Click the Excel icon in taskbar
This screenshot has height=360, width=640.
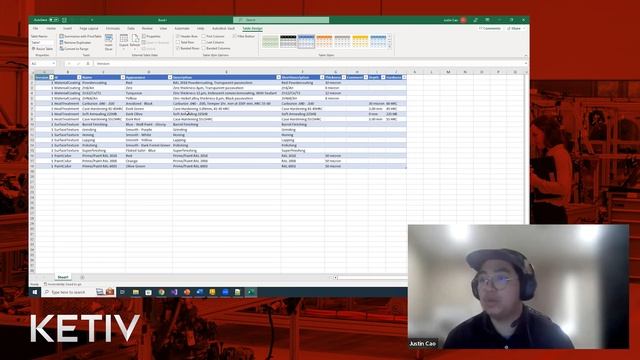(251, 292)
